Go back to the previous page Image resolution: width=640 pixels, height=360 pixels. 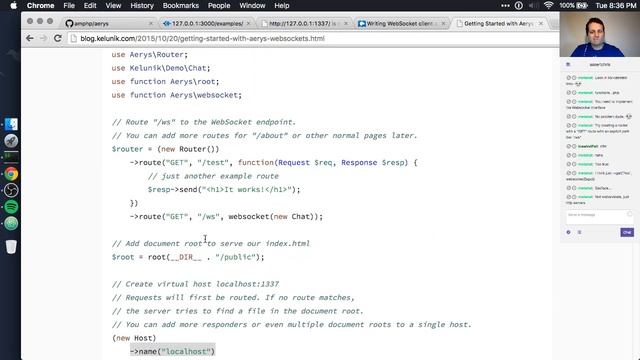click(30, 38)
